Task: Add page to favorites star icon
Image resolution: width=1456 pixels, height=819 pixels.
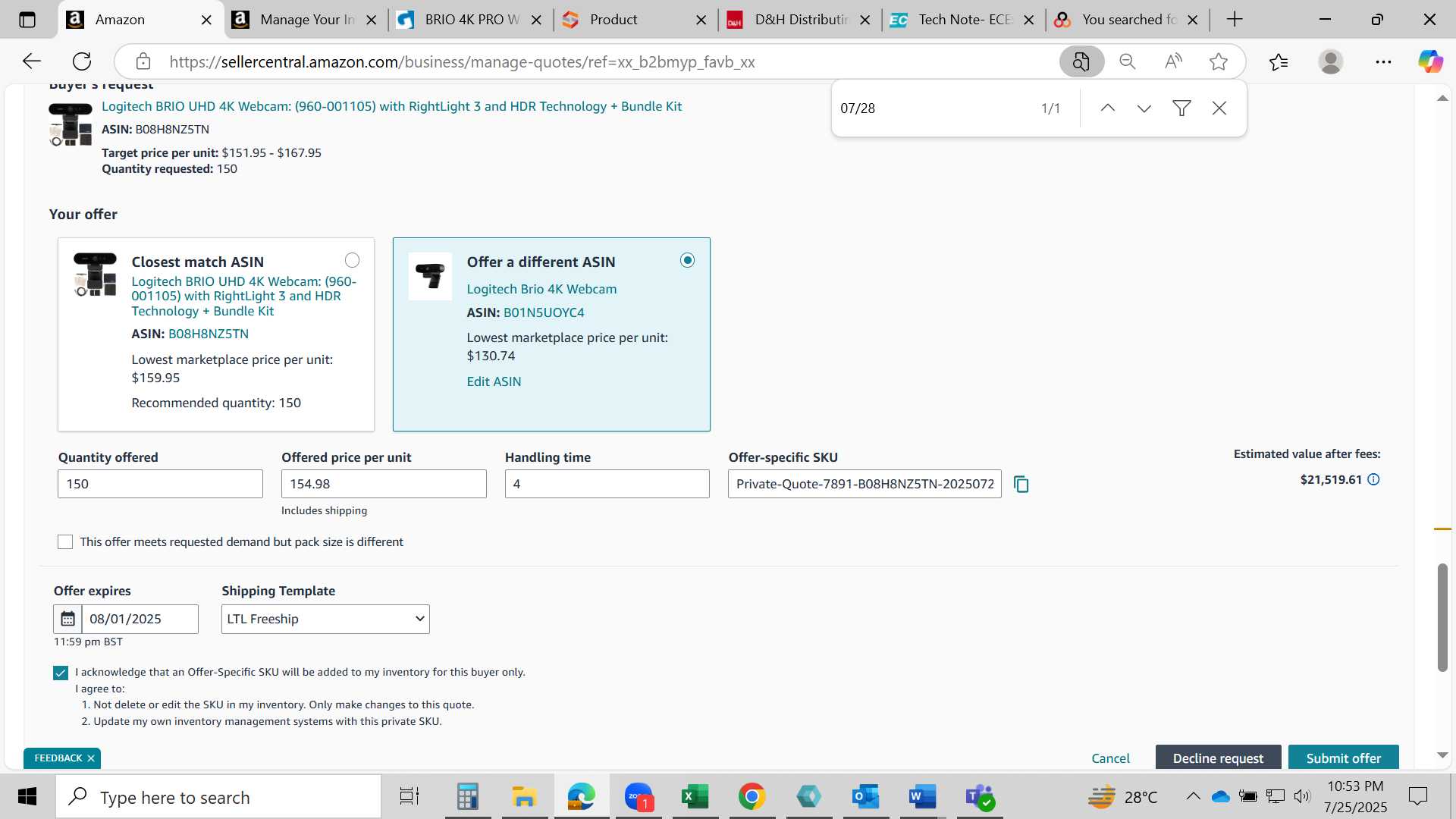Action: (x=1219, y=61)
